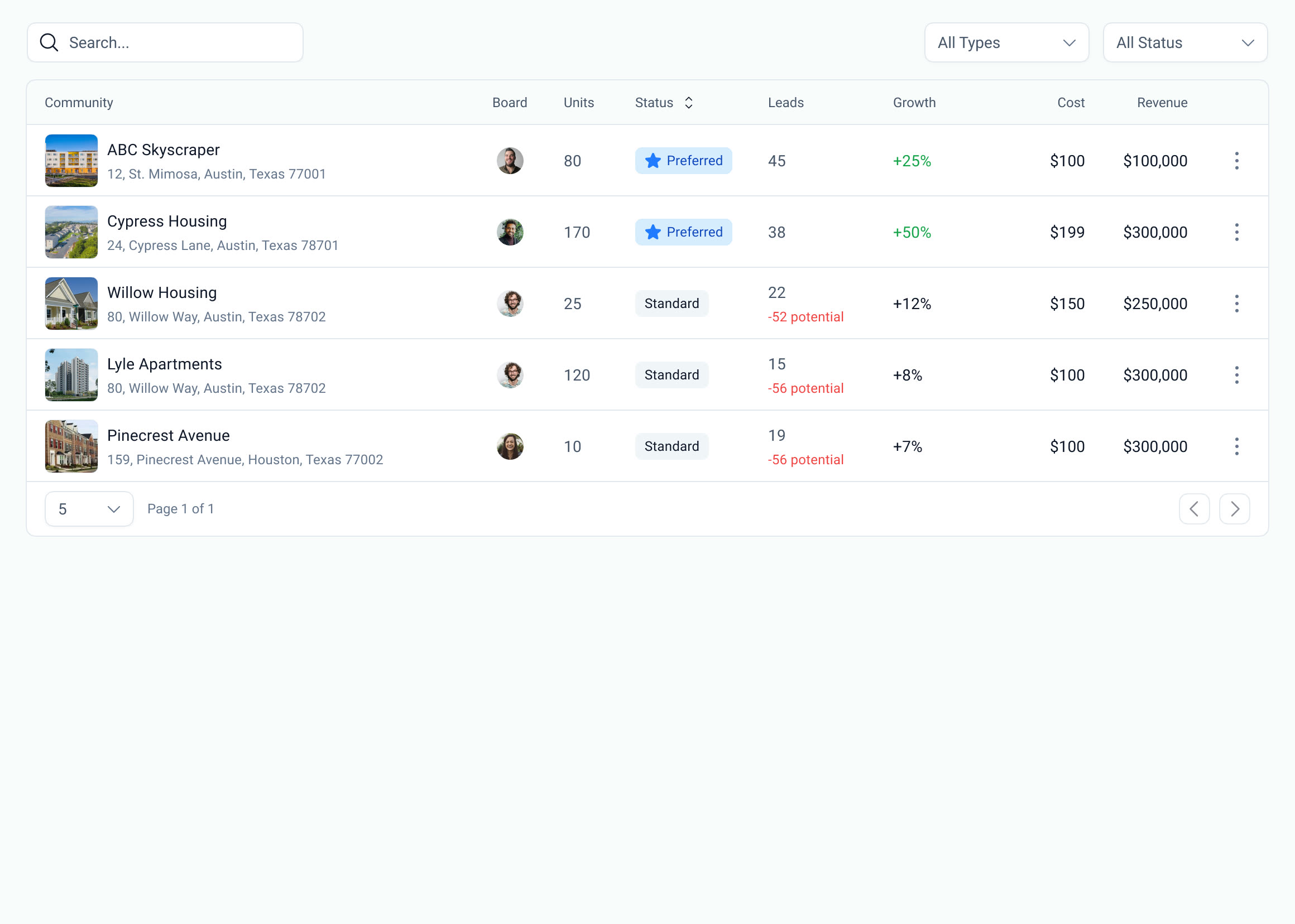1295x924 pixels.
Task: Click Lyle Apartments building thumbnail
Action: pyautogui.click(x=71, y=375)
